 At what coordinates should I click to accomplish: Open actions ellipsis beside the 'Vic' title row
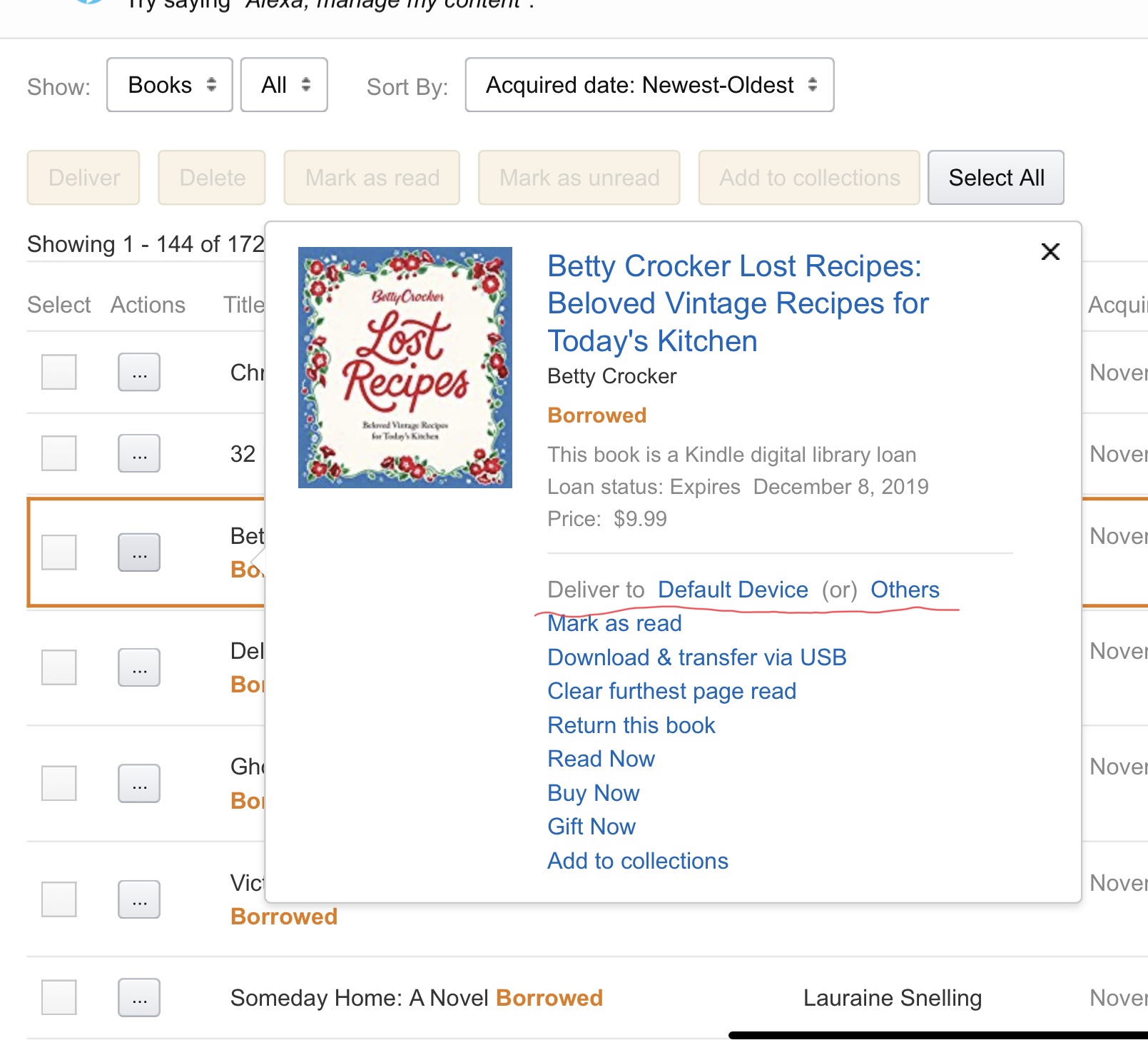[x=139, y=899]
